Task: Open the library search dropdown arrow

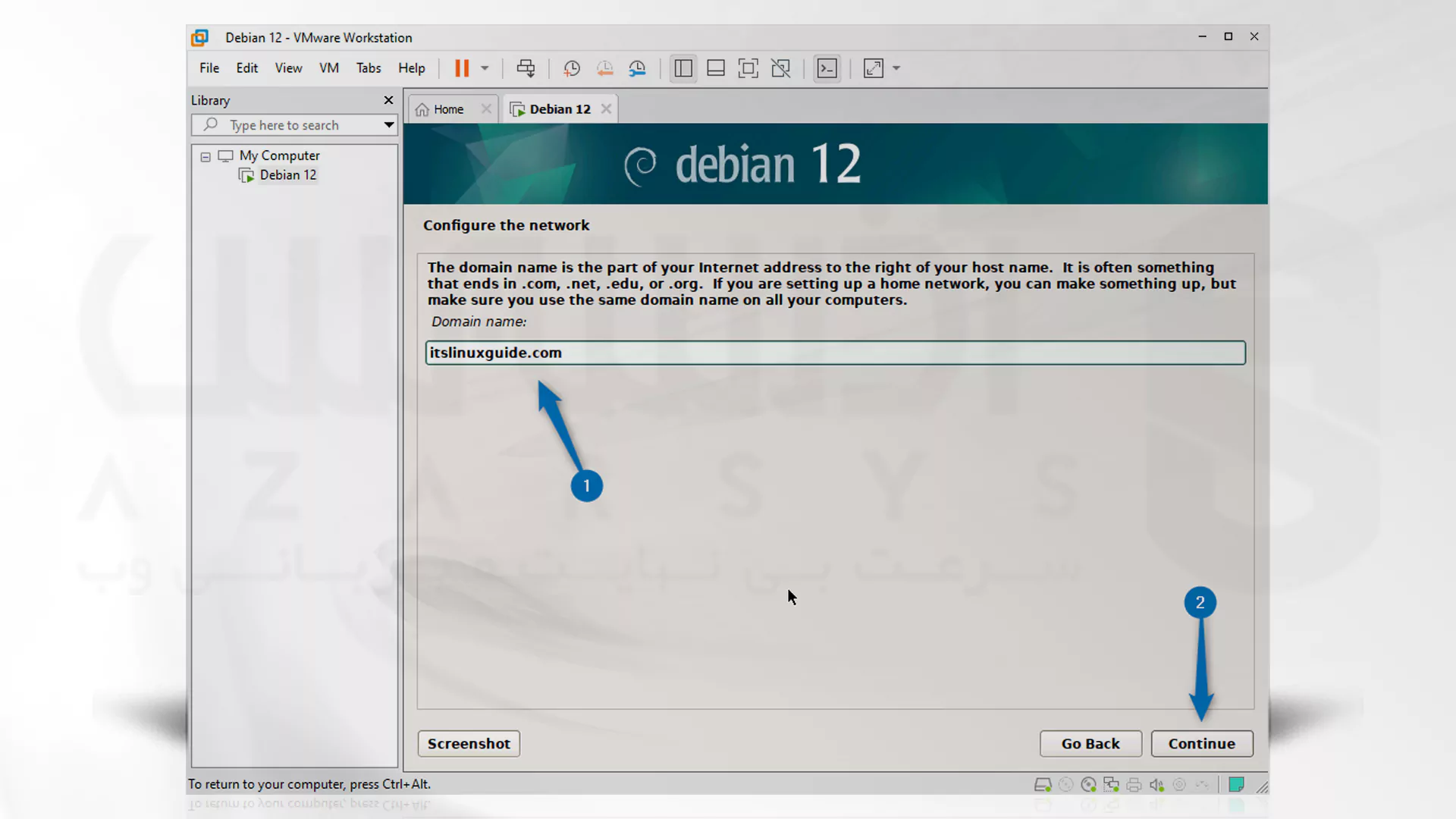Action: [388, 125]
